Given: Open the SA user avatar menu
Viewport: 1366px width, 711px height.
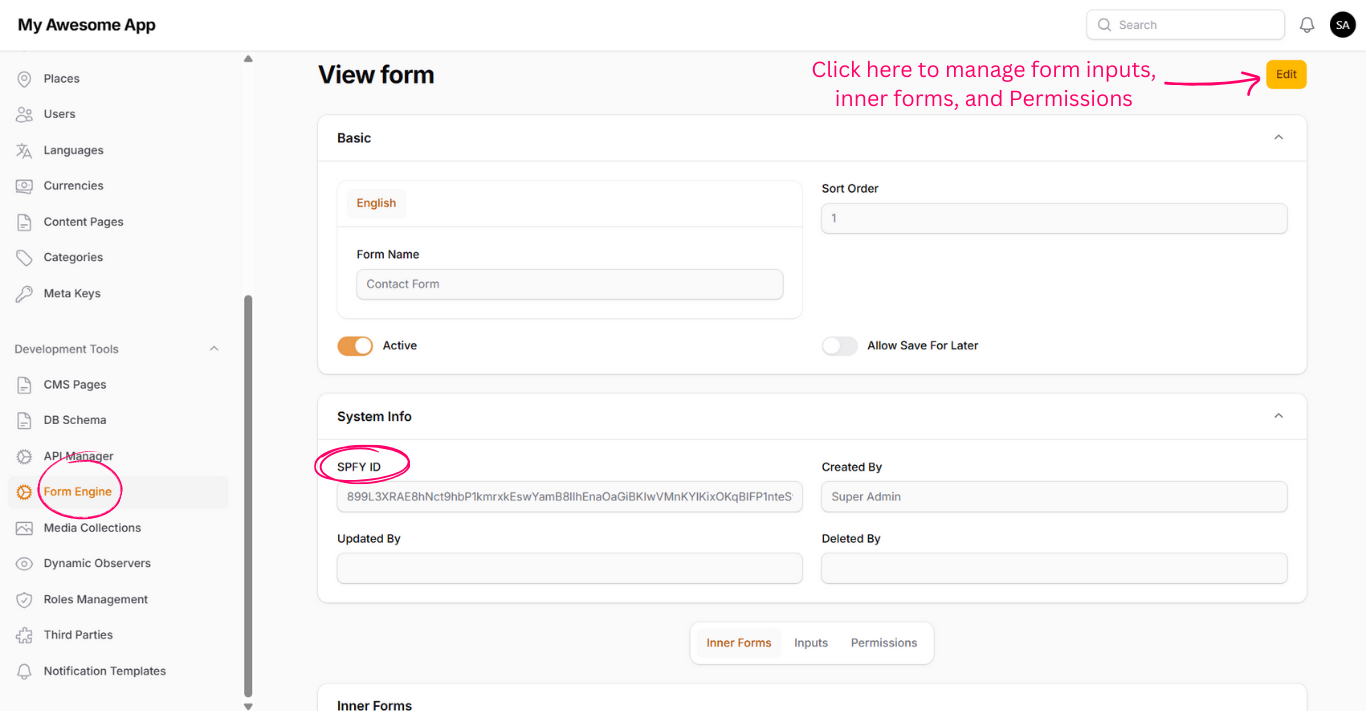Looking at the screenshot, I should (1342, 25).
